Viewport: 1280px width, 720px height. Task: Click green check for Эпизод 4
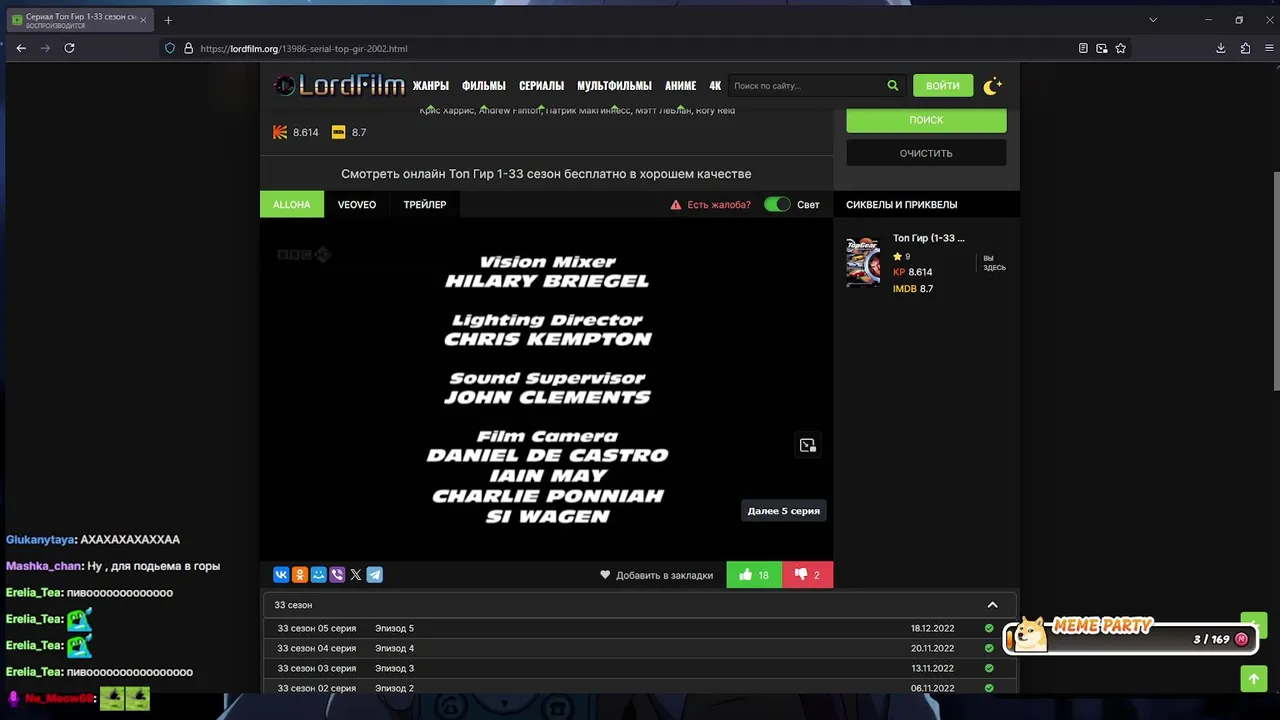[x=989, y=648]
